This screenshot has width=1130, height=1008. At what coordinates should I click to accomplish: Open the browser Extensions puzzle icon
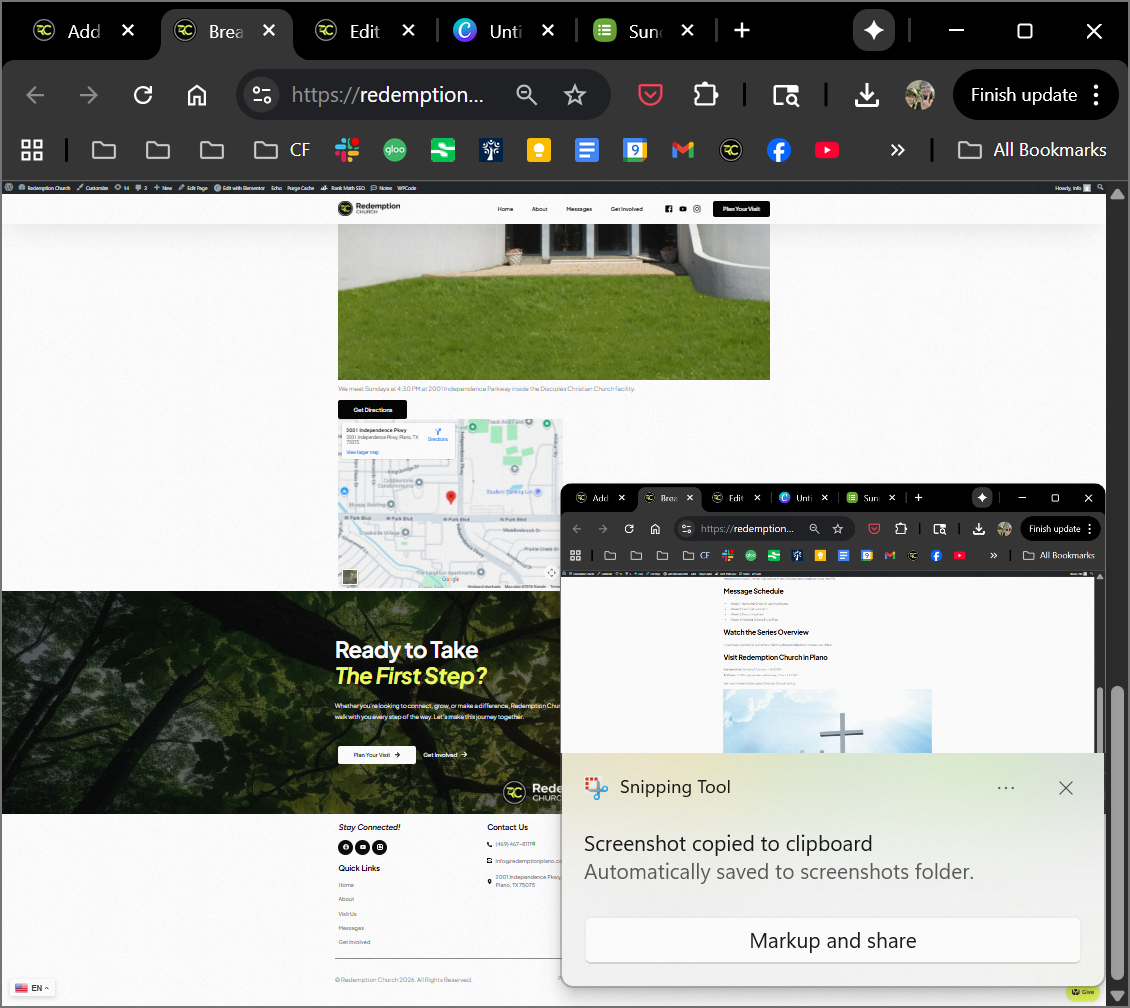point(706,95)
